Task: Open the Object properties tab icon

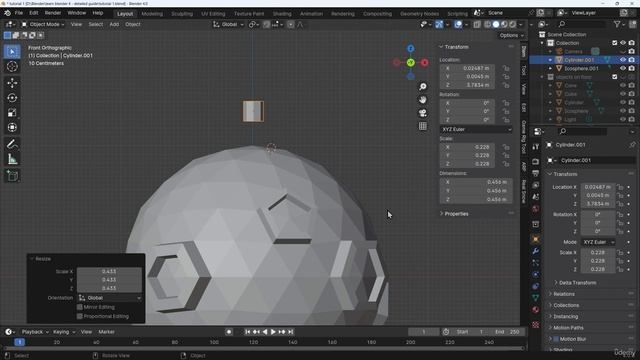Action: click(536, 239)
